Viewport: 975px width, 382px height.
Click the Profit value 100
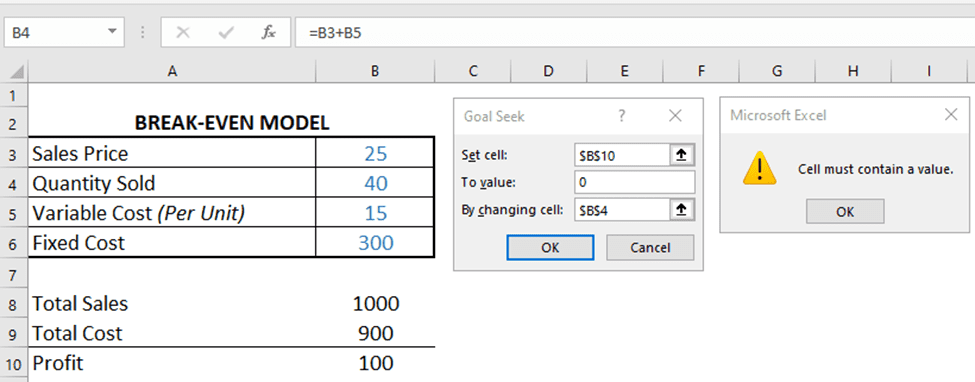[376, 363]
